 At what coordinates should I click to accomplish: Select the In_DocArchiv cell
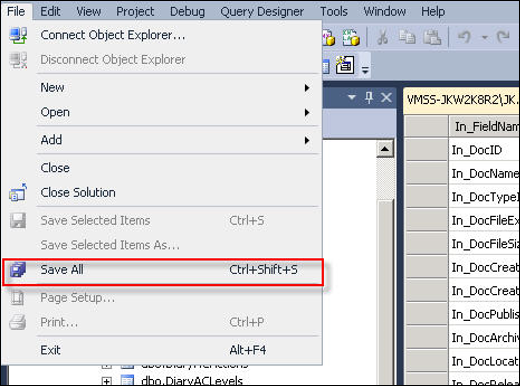[x=484, y=338]
